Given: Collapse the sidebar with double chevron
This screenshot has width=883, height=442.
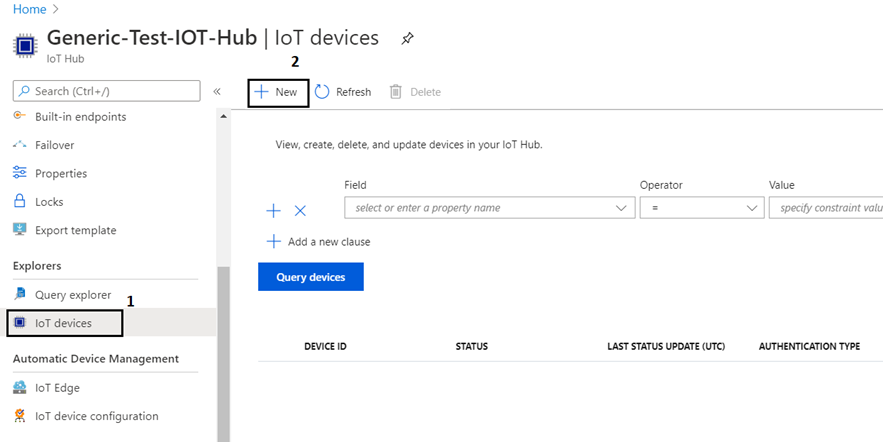Looking at the screenshot, I should [217, 92].
